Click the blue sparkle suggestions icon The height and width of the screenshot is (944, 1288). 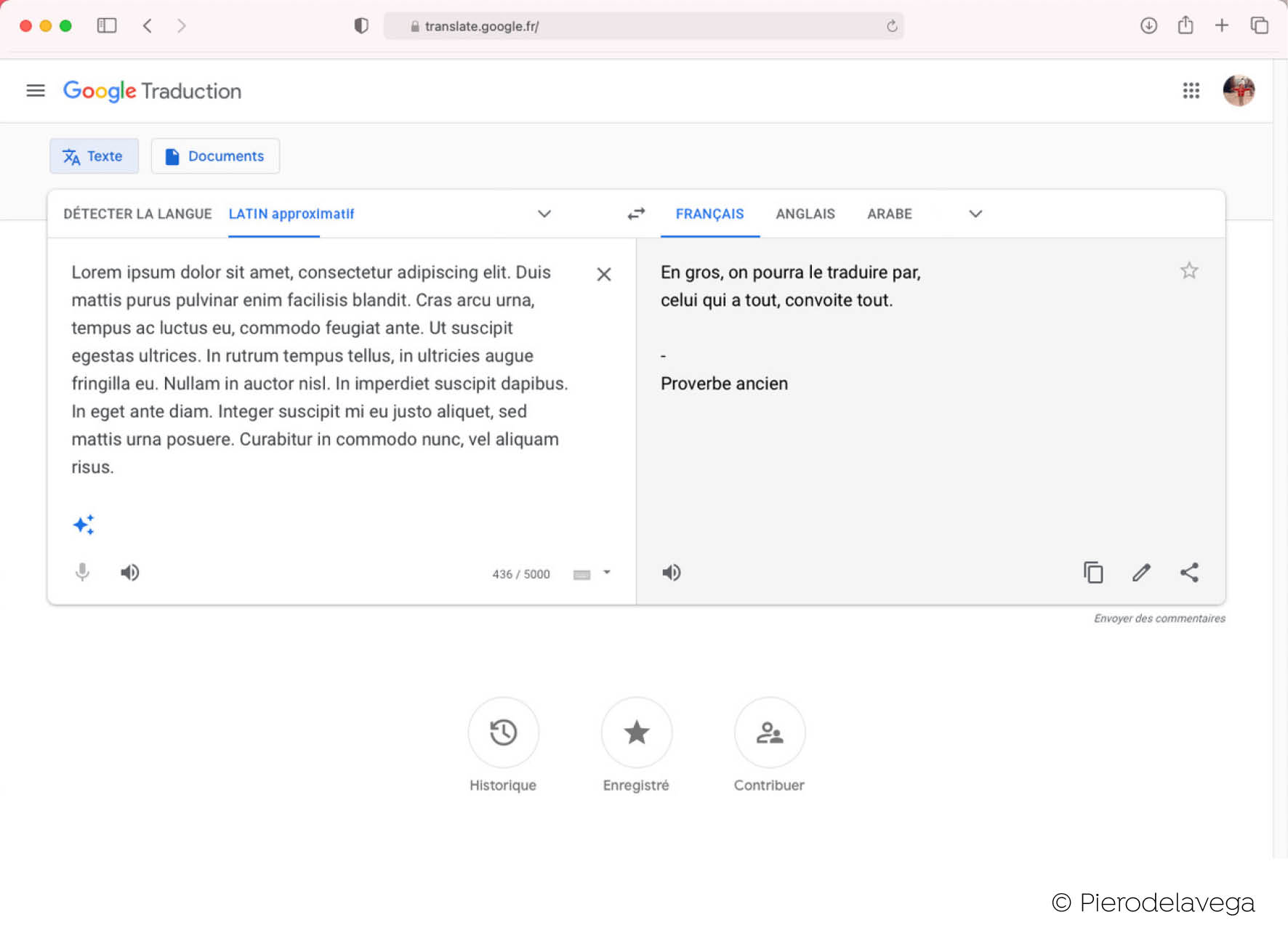coord(84,525)
